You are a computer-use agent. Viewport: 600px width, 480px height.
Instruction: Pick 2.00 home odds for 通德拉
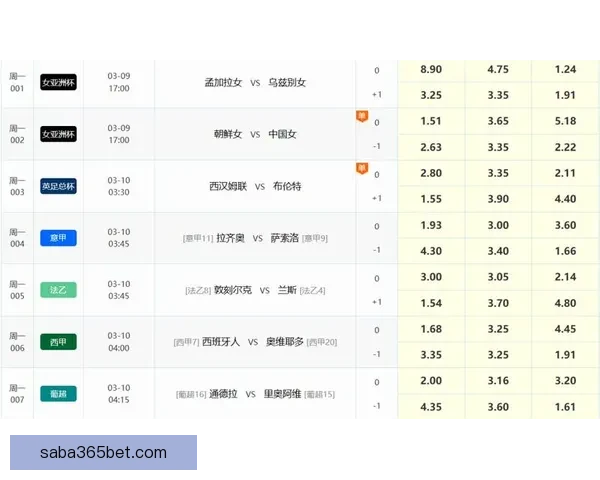[431, 381]
